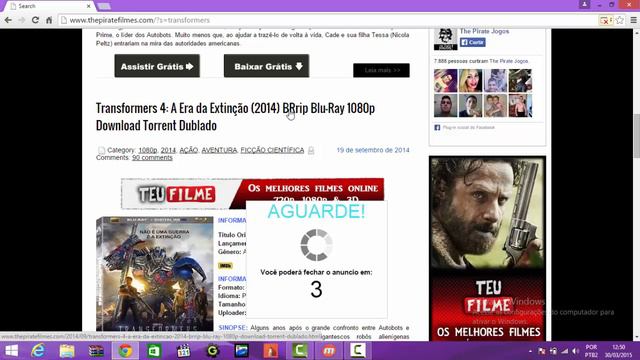The width and height of the screenshot is (640, 360).
Task: Click the SINOPSE heading text
Action: pyautogui.click(x=232, y=328)
